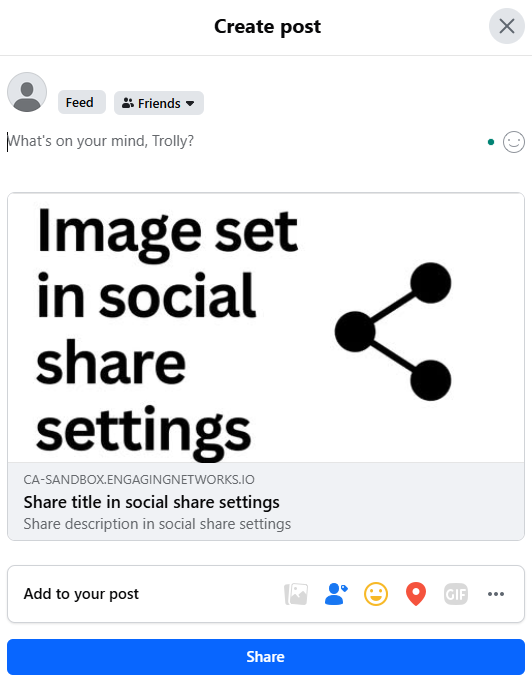Screen dimensions: 532x687
Task: Close the Create post dialog
Action: (x=507, y=26)
